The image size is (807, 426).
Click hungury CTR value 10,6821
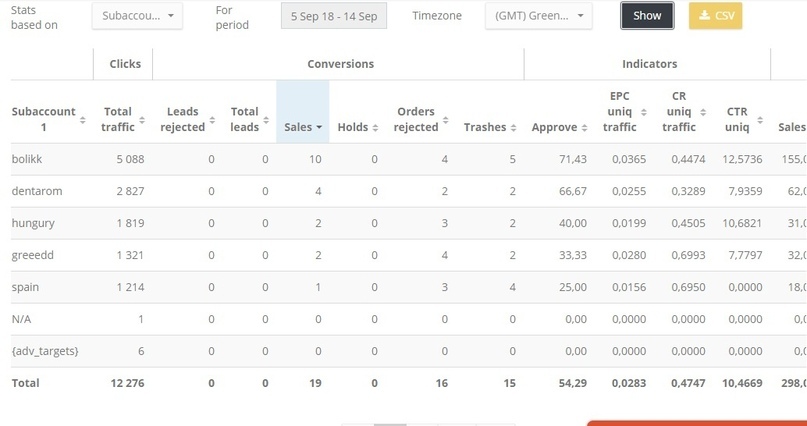coord(742,223)
